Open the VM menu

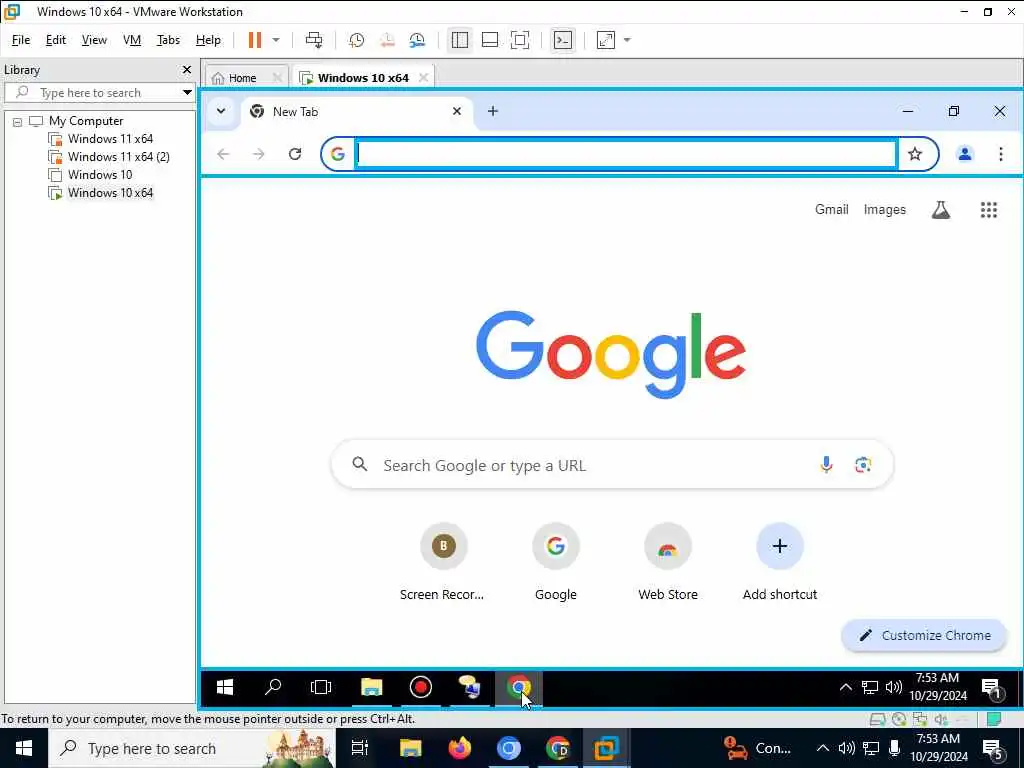pos(132,40)
